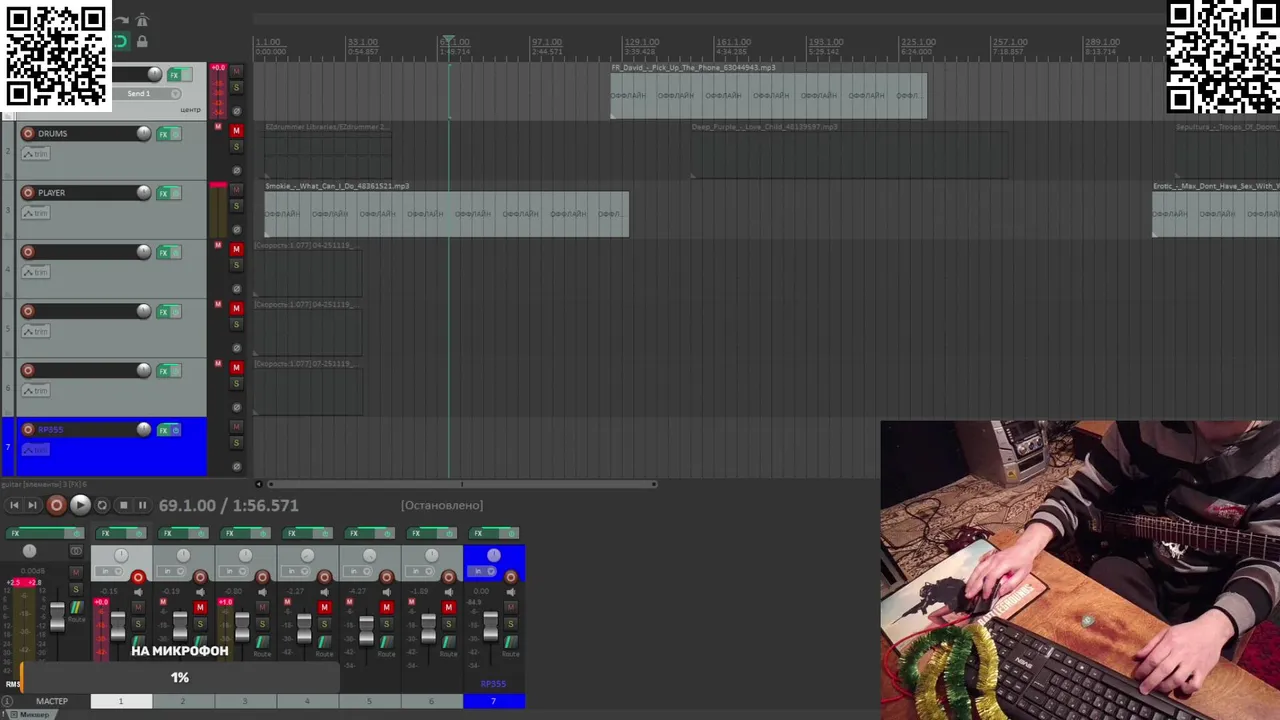Click the volume fader on mixer strip 3
Viewport: 1280px width, 720px height.
coord(242,627)
